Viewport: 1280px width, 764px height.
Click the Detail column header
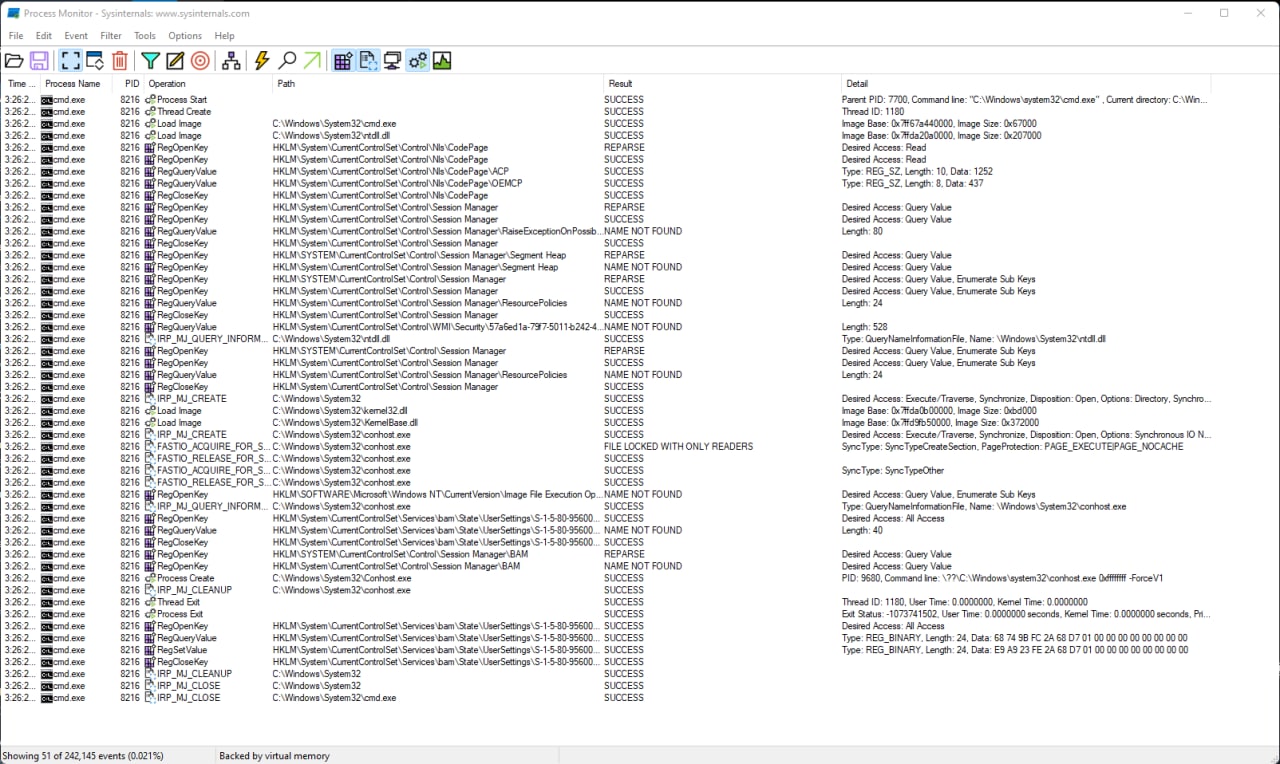click(x=1026, y=84)
